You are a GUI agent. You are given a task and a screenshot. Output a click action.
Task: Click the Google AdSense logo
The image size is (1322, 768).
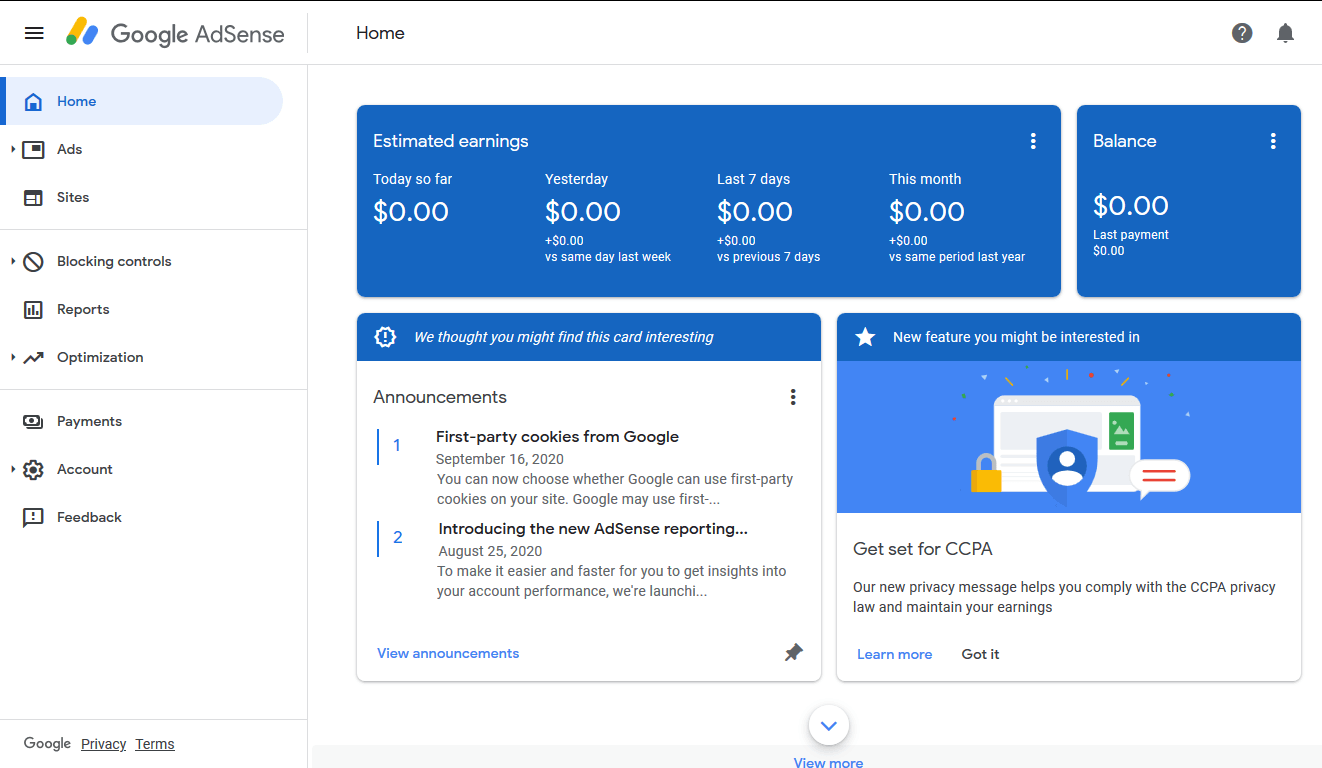[176, 33]
